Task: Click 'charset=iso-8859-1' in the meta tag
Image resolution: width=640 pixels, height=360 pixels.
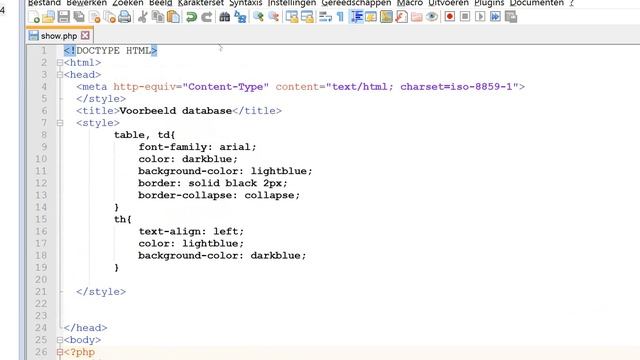Action: click(x=456, y=87)
